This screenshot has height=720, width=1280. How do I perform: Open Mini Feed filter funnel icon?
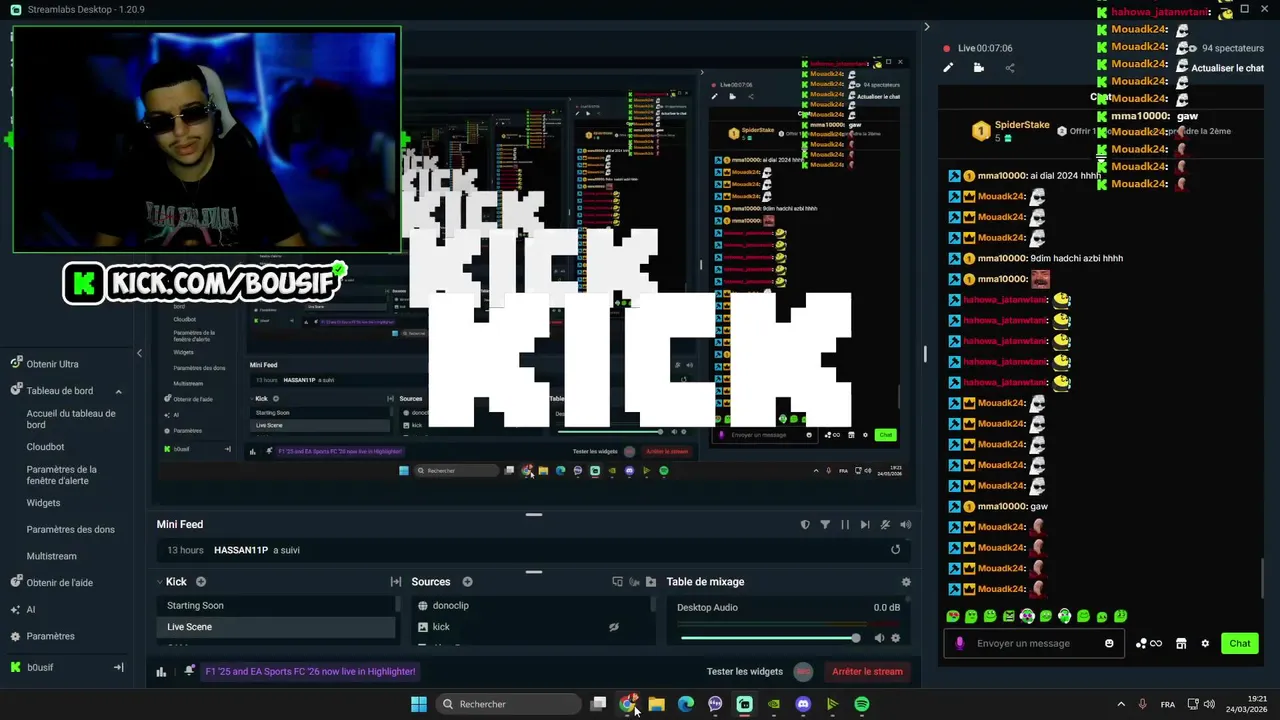pyautogui.click(x=825, y=524)
